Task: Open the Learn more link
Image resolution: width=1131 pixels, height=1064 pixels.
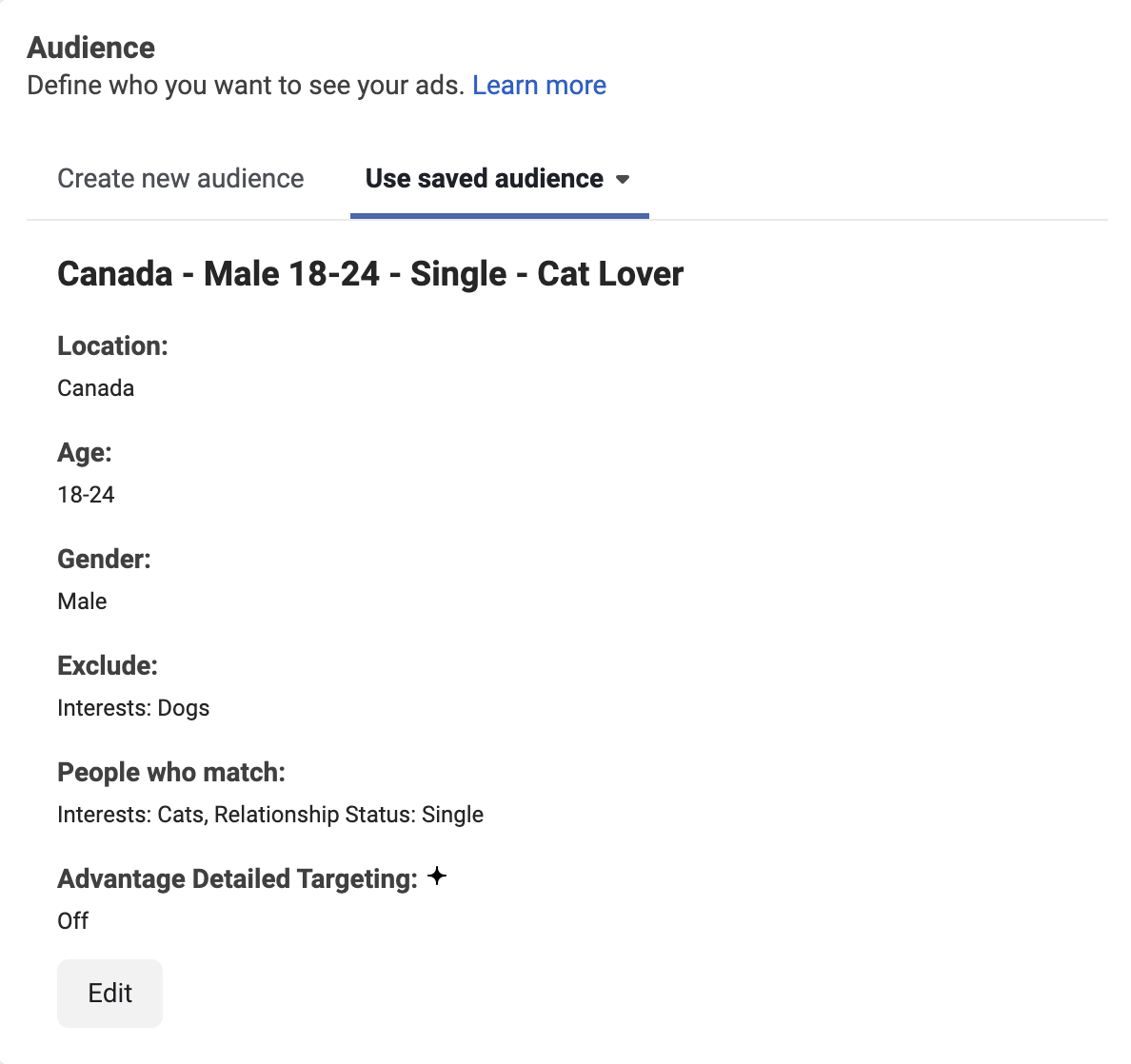Action: point(539,85)
